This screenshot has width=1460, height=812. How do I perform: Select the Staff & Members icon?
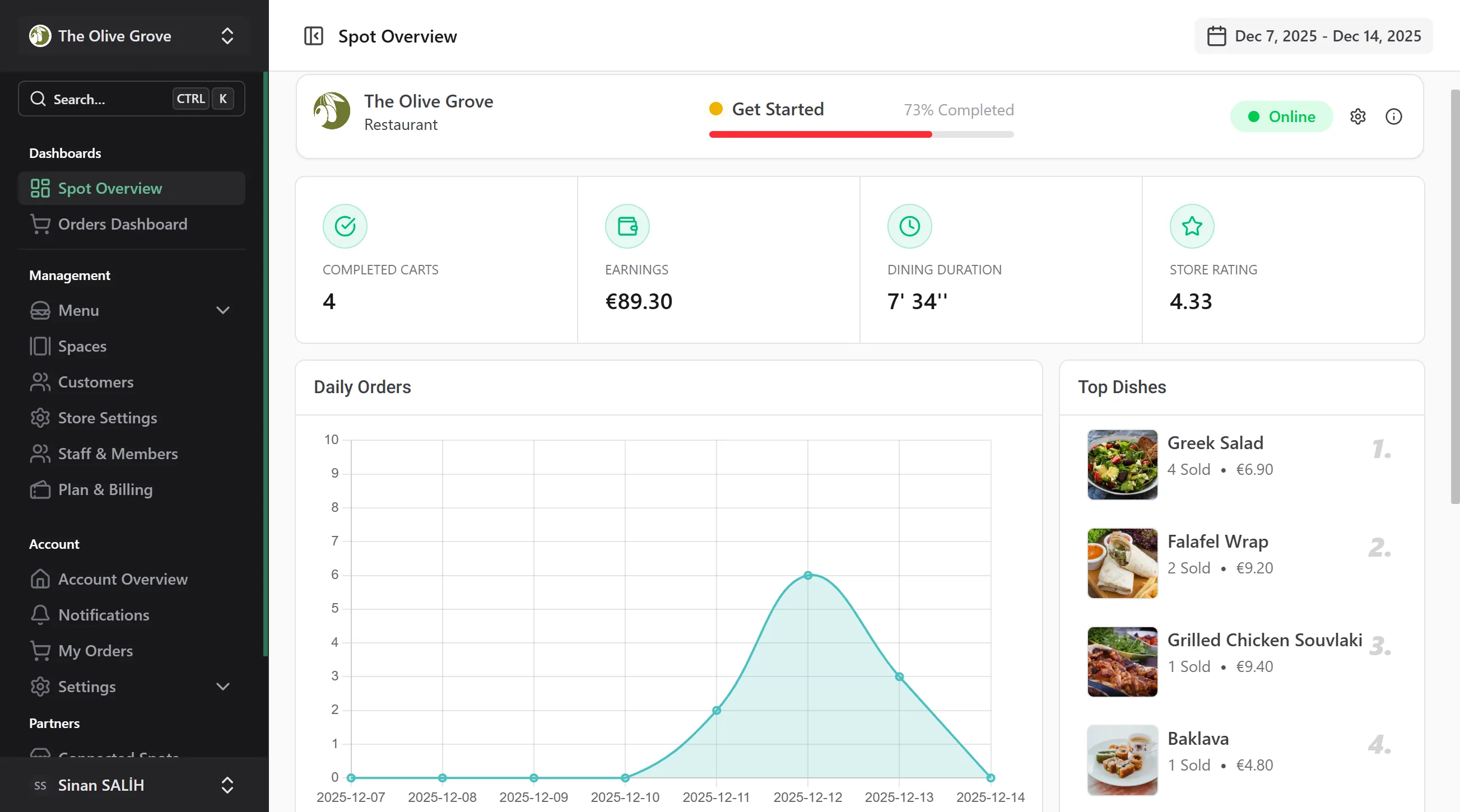click(40, 454)
